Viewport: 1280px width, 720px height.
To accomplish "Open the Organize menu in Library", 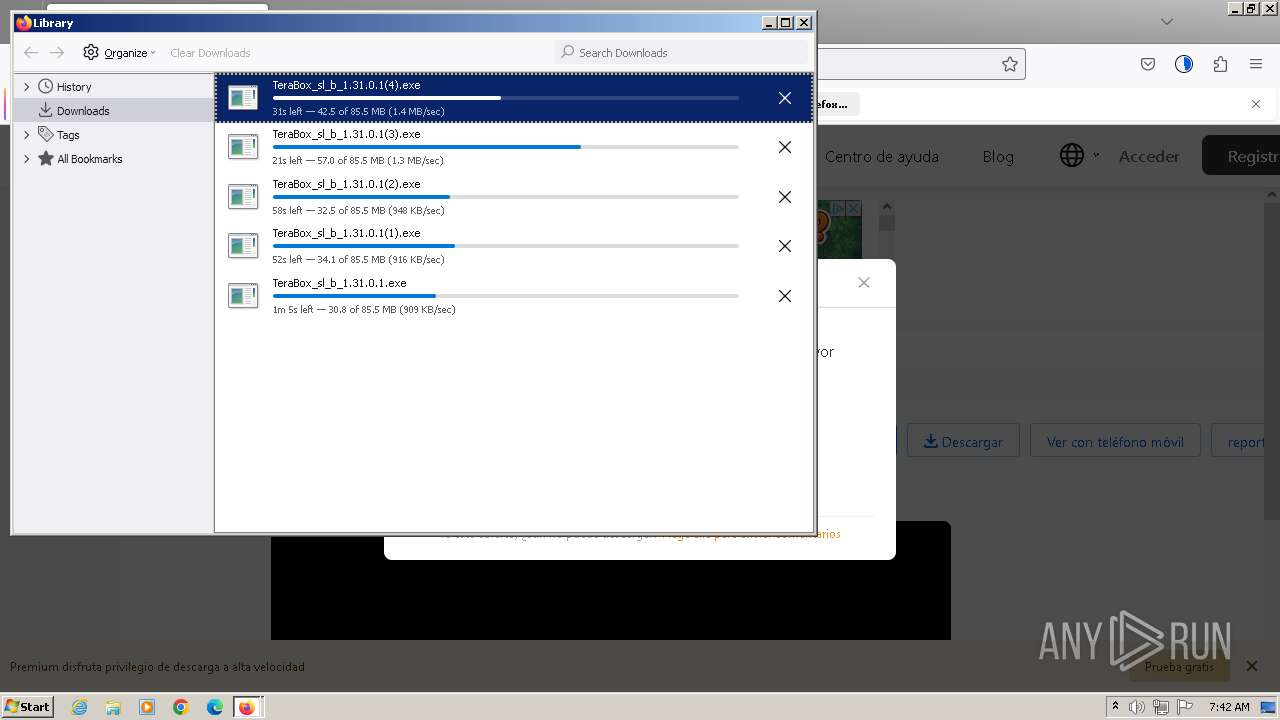I will [x=119, y=53].
